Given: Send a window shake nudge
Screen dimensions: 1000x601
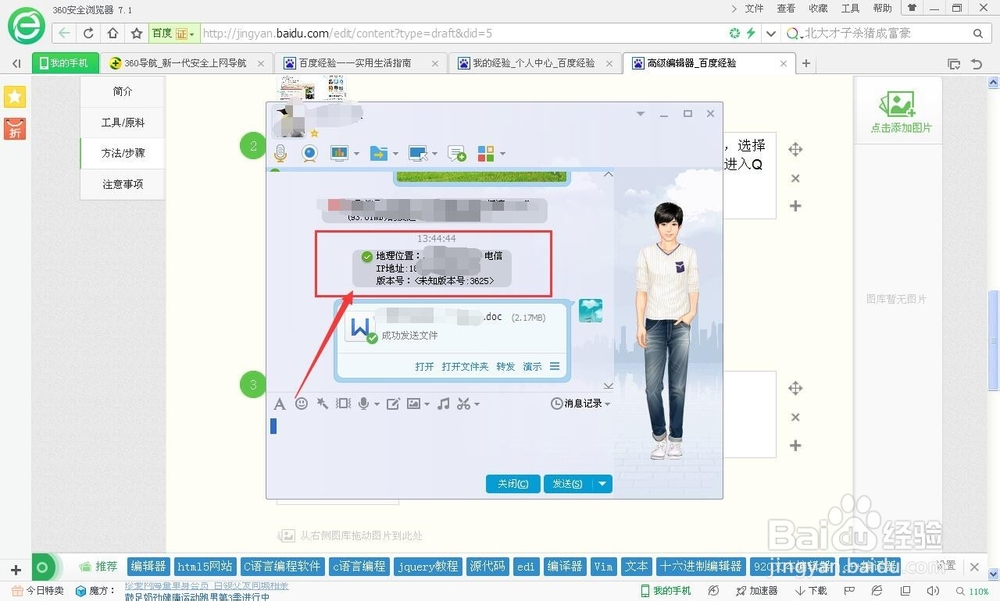Looking at the screenshot, I should point(343,403).
